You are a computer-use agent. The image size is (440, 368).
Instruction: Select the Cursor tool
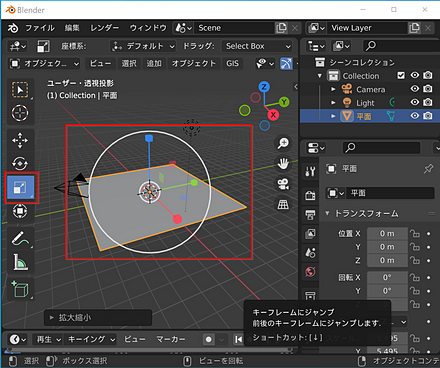coord(20,113)
